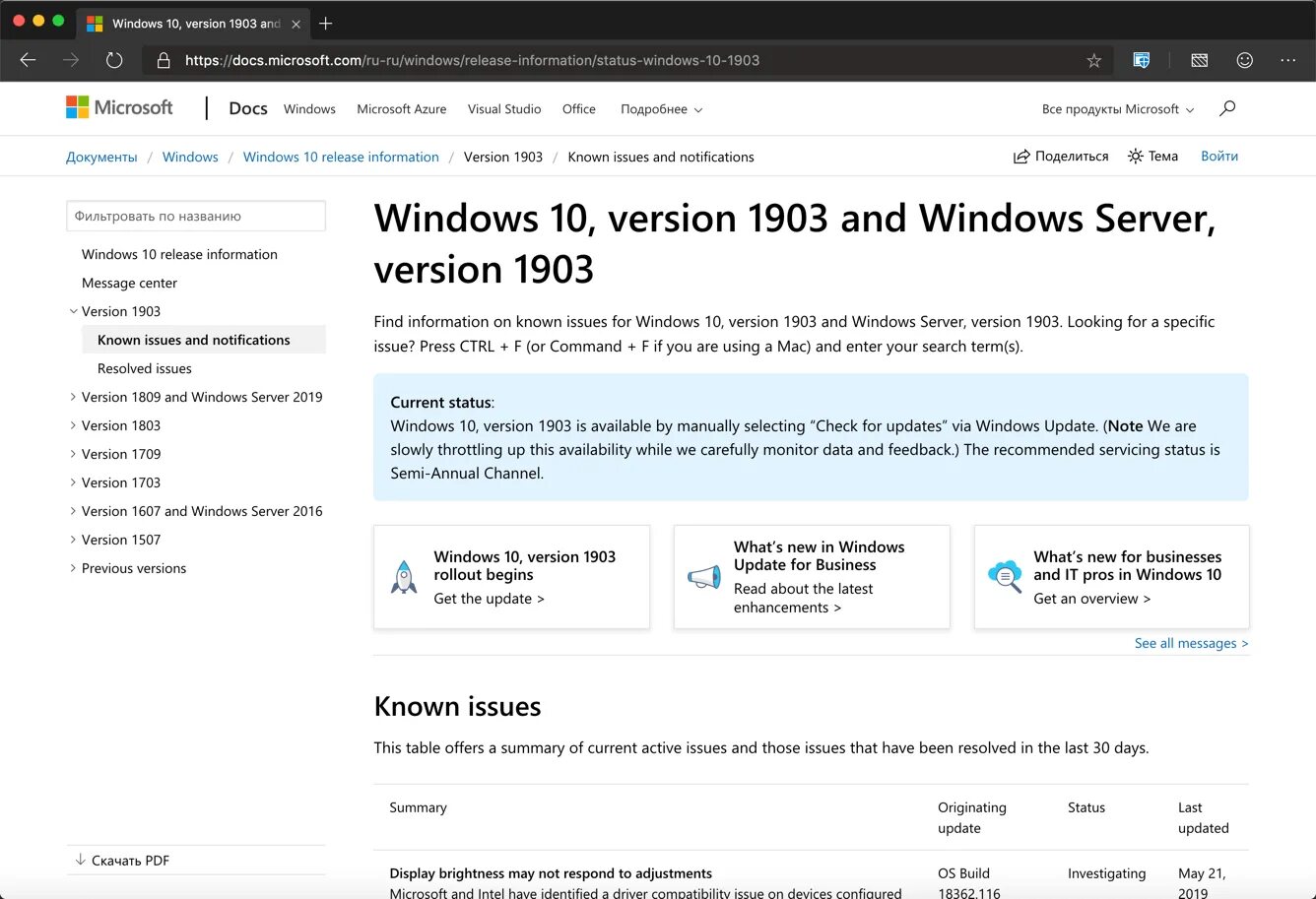Screen dimensions: 1316x899
Task: Click the Last updated column header
Action: tap(1204, 817)
